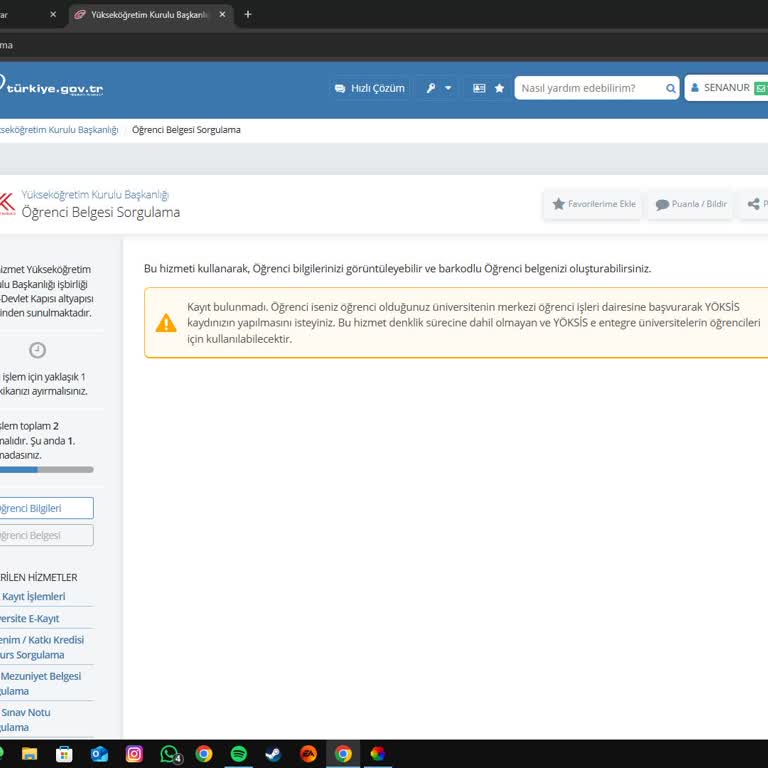Launch Steam from the taskbar
768x768 pixels.
(273, 754)
